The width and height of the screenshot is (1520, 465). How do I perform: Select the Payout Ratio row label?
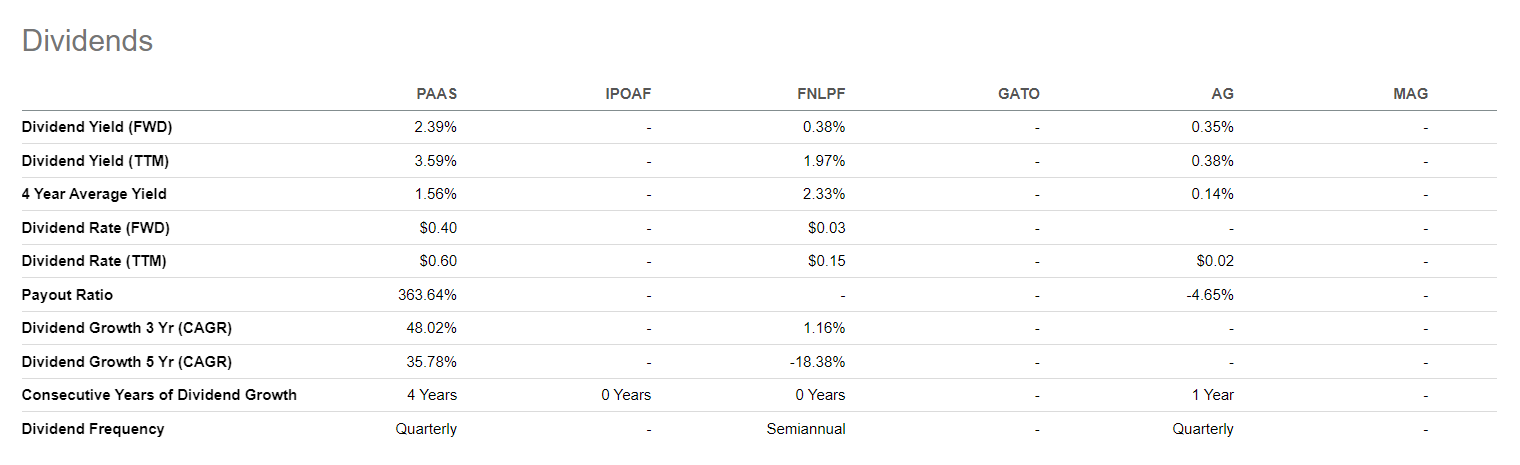pyautogui.click(x=67, y=295)
